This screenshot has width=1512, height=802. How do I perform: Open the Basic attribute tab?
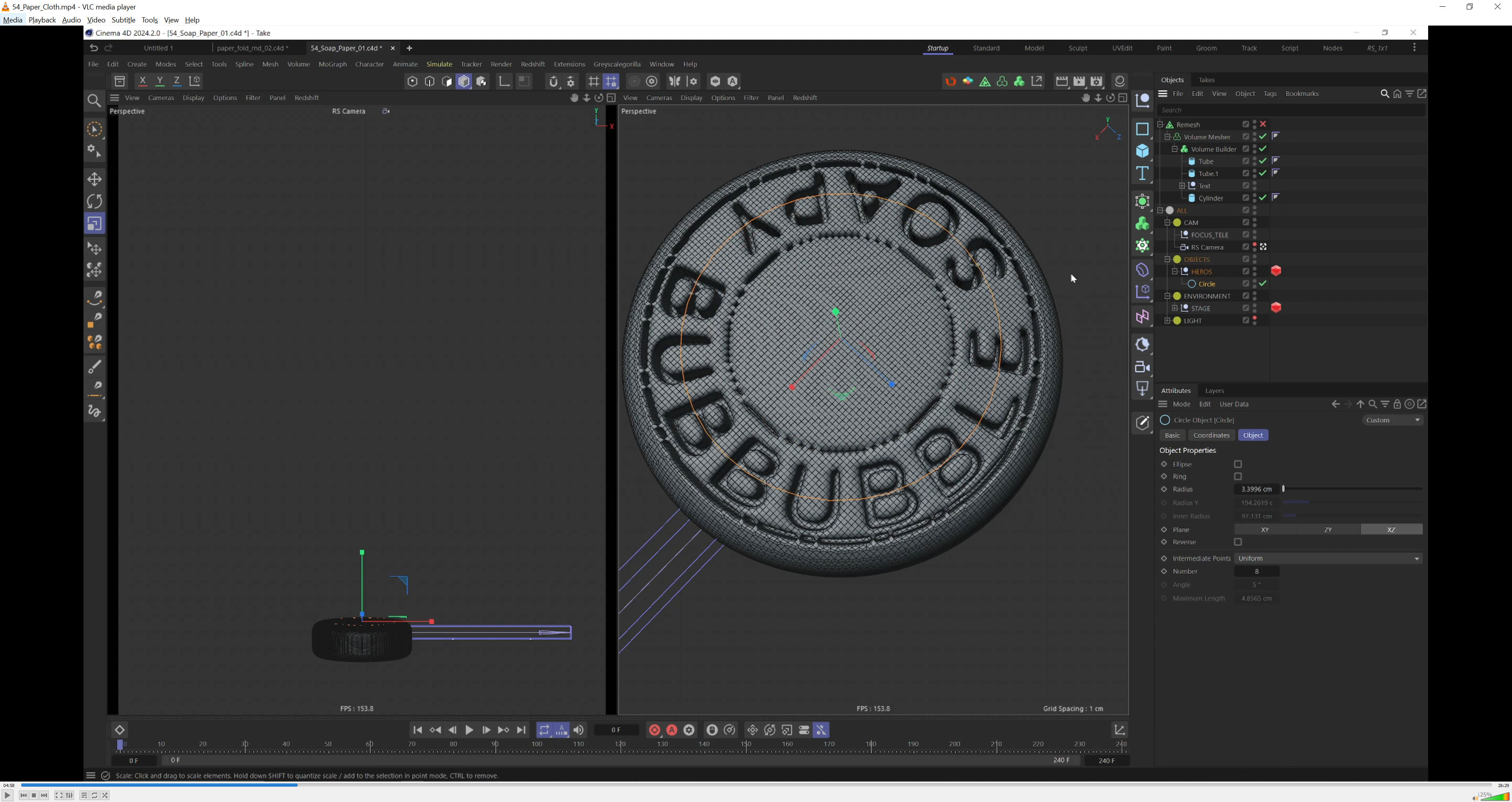(1172, 436)
